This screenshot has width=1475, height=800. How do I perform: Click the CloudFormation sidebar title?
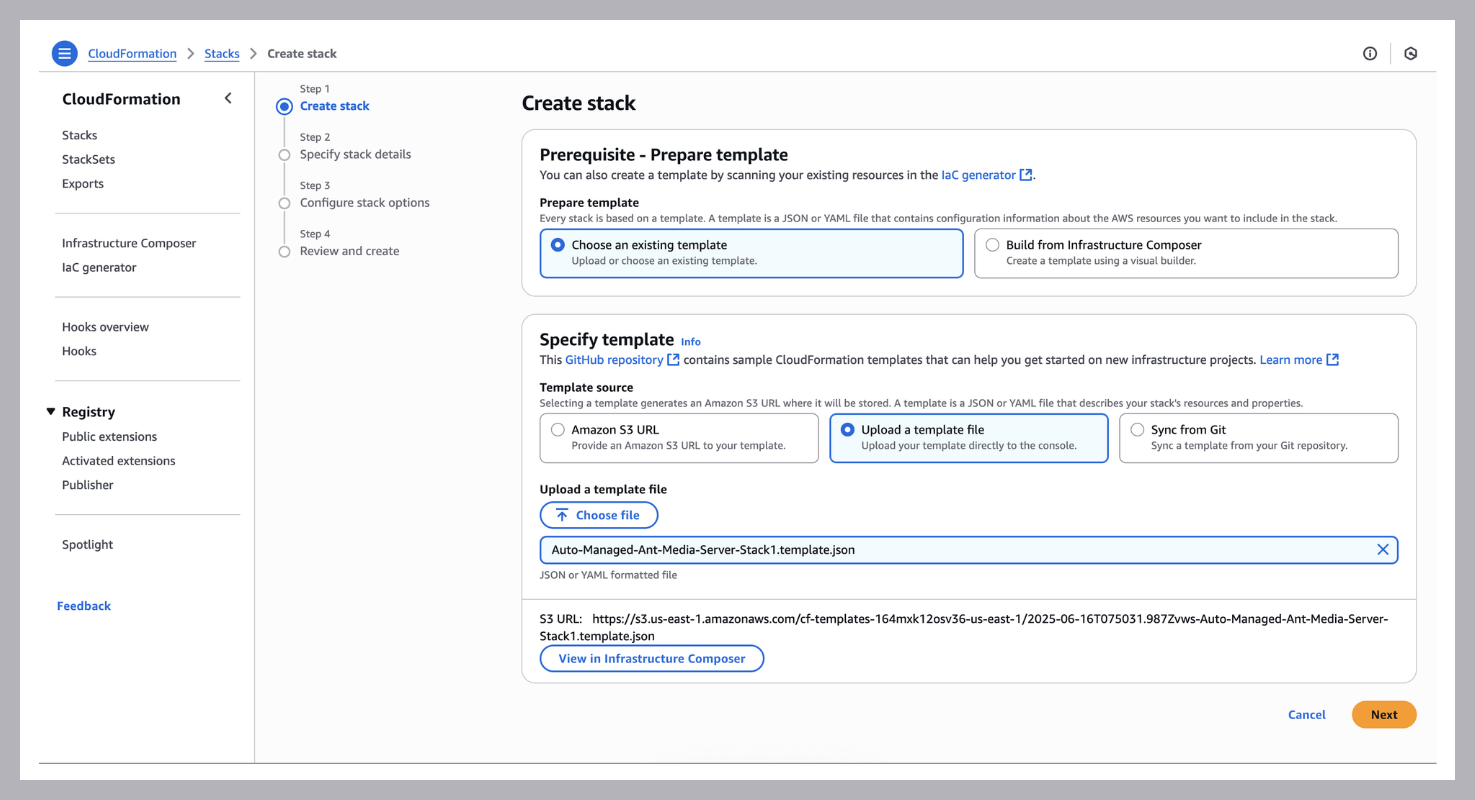(121, 99)
